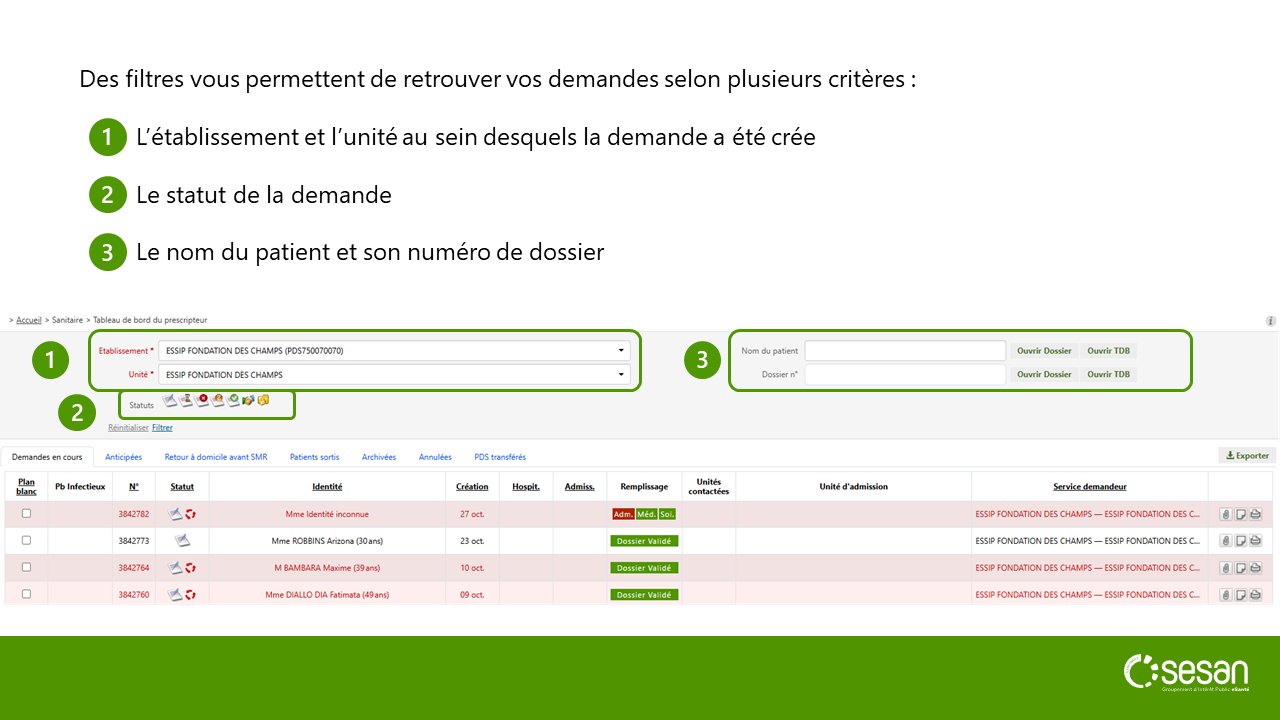
Task: Select Plan blanc checkbox for DIALLO DIA Fatimata
Action: click(26, 594)
